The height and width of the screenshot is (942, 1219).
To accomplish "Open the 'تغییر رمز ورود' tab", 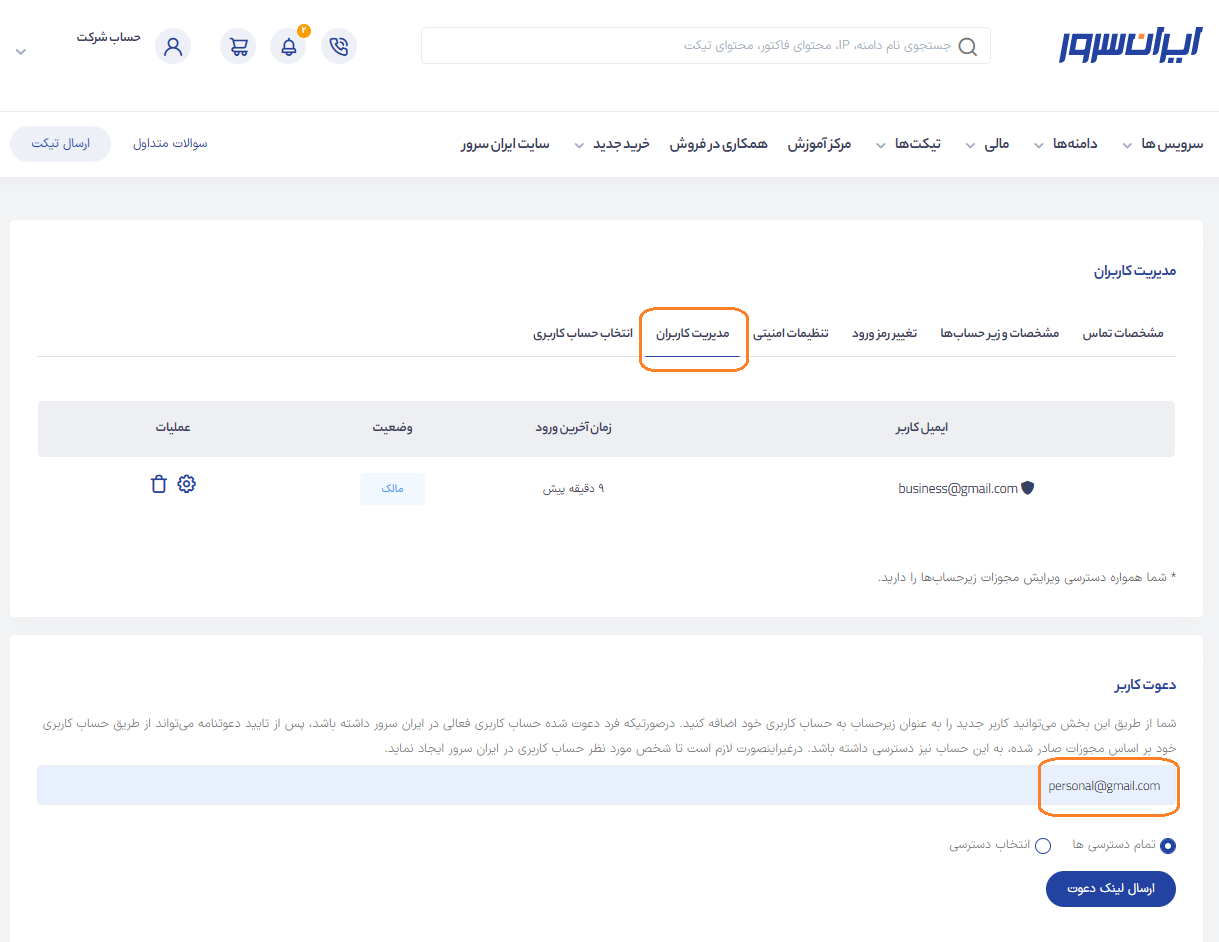I will (884, 333).
